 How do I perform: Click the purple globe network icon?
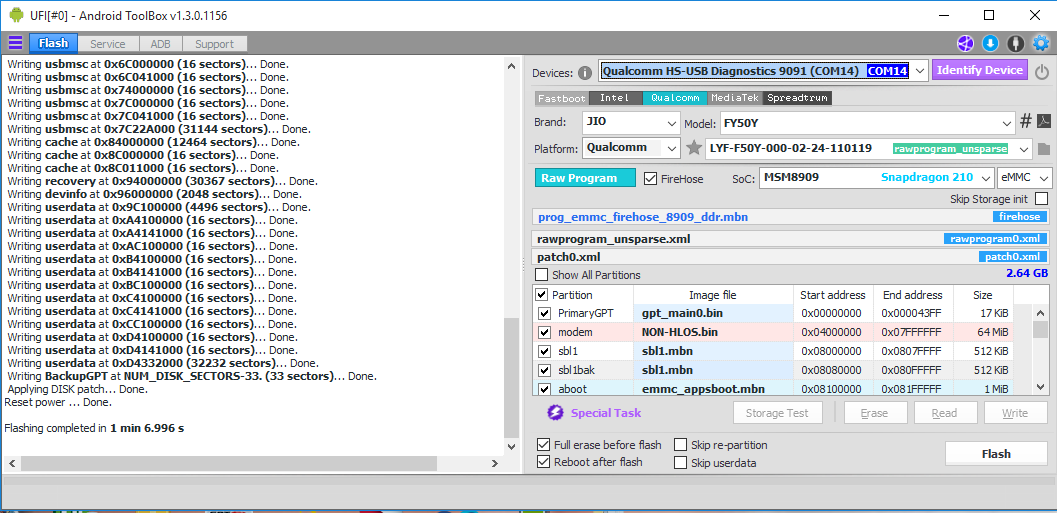pyautogui.click(x=965, y=44)
